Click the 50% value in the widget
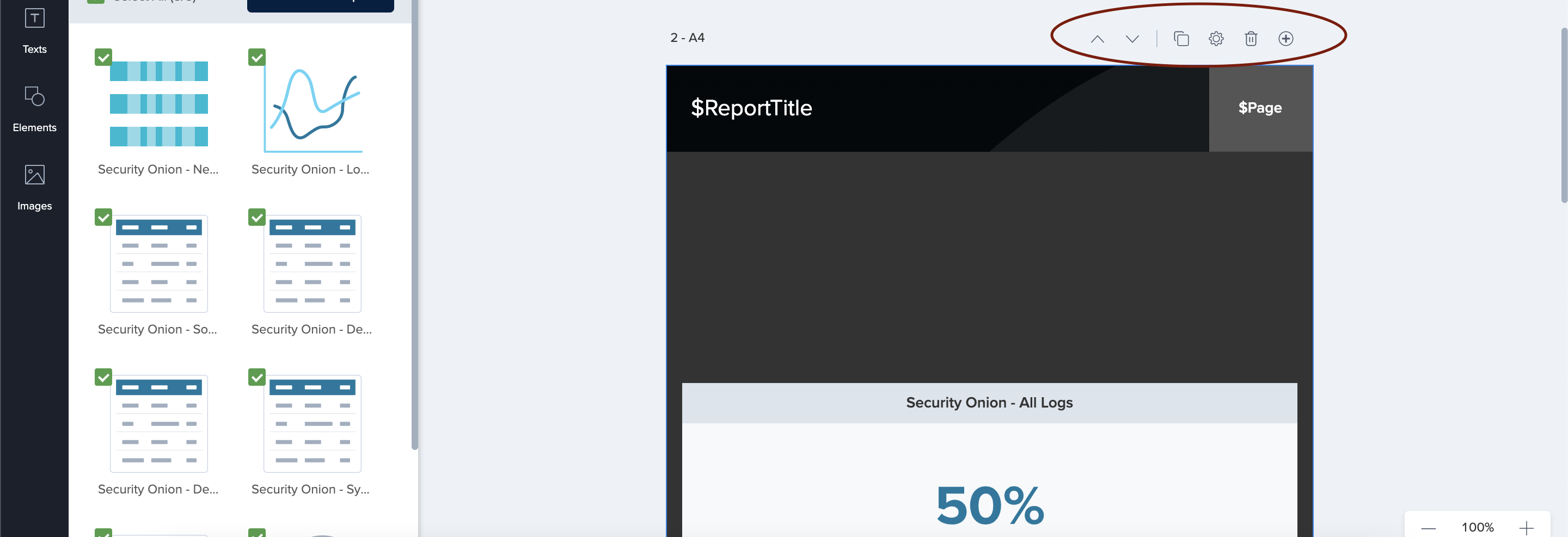 pyautogui.click(x=990, y=505)
